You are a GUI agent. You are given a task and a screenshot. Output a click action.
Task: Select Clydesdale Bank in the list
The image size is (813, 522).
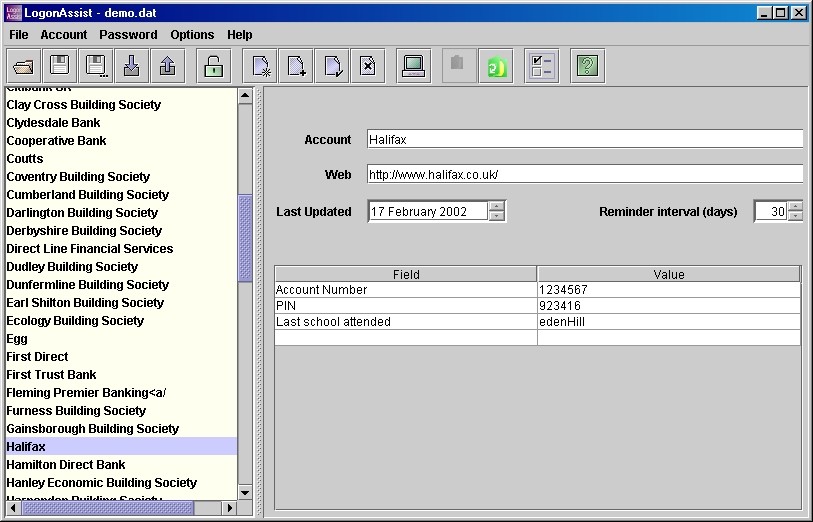point(121,123)
